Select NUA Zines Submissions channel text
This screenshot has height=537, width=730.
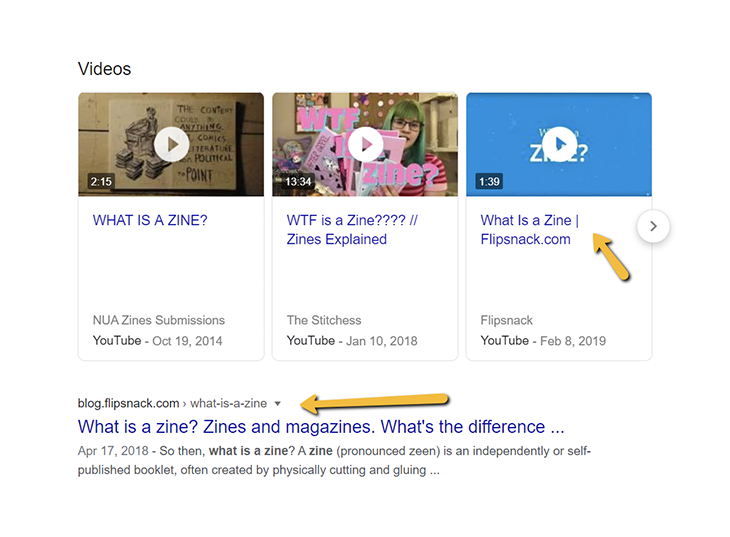point(158,320)
